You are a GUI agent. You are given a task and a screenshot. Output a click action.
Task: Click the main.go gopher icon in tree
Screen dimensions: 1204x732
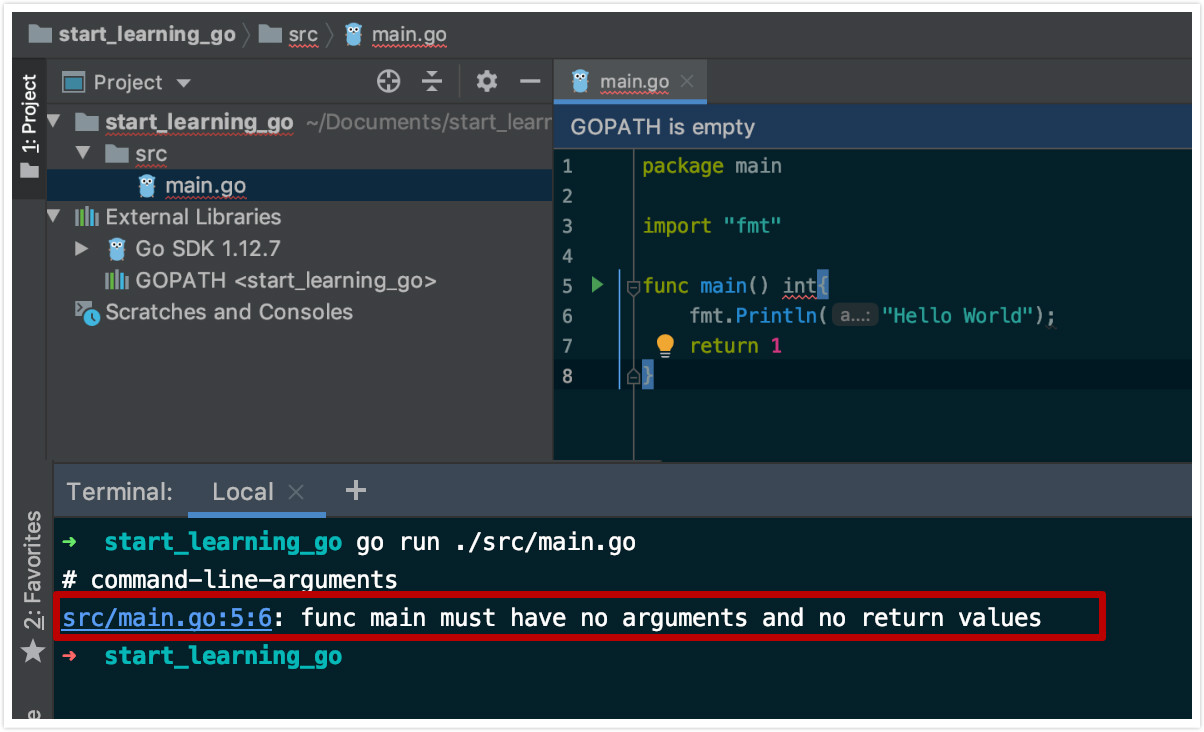147,185
